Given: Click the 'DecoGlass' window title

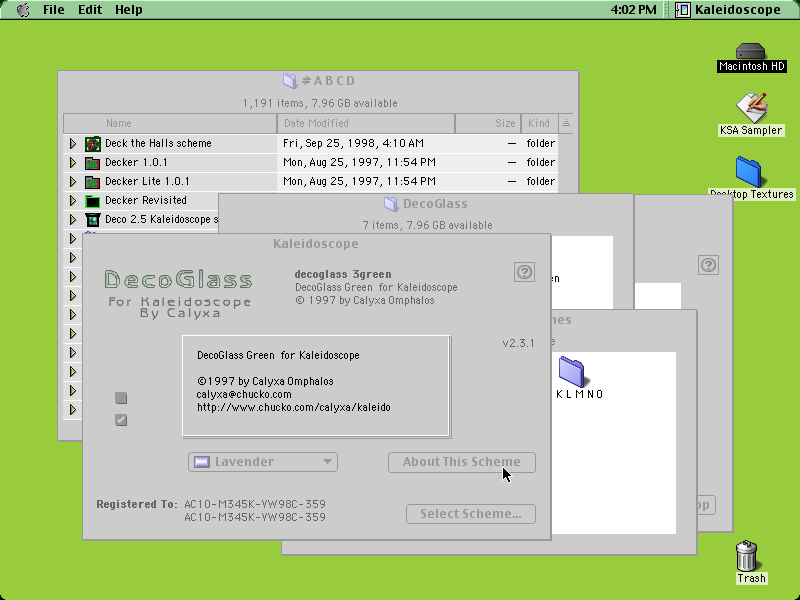Looking at the screenshot, I should (435, 204).
